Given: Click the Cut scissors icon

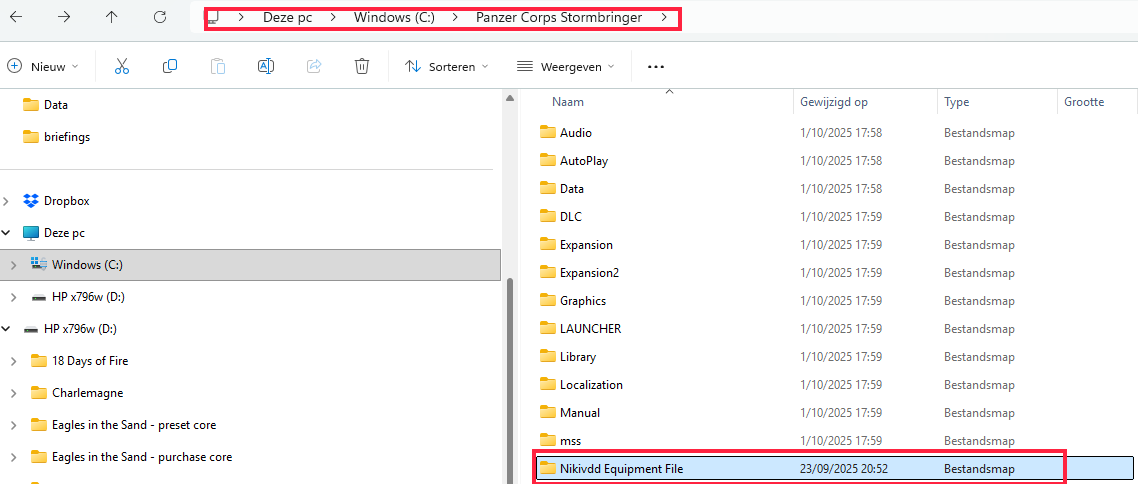Looking at the screenshot, I should tap(122, 66).
